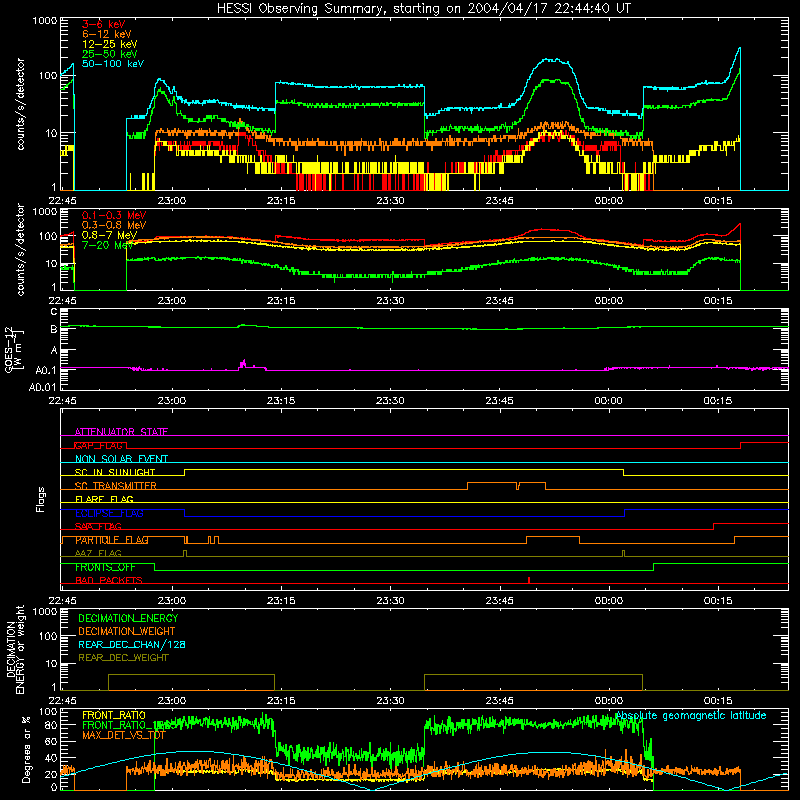The width and height of the screenshot is (800, 800).
Task: Click the ECLIPSE_FLAG label
Action: pyautogui.click(x=109, y=513)
